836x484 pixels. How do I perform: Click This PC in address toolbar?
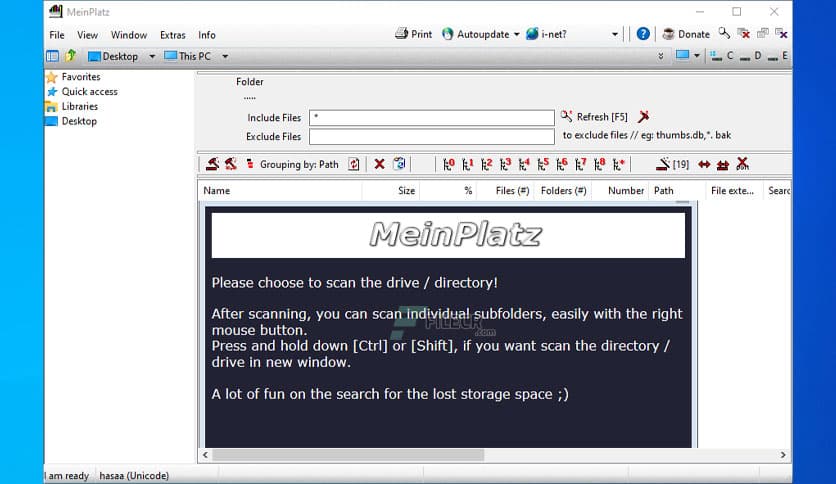click(x=188, y=56)
